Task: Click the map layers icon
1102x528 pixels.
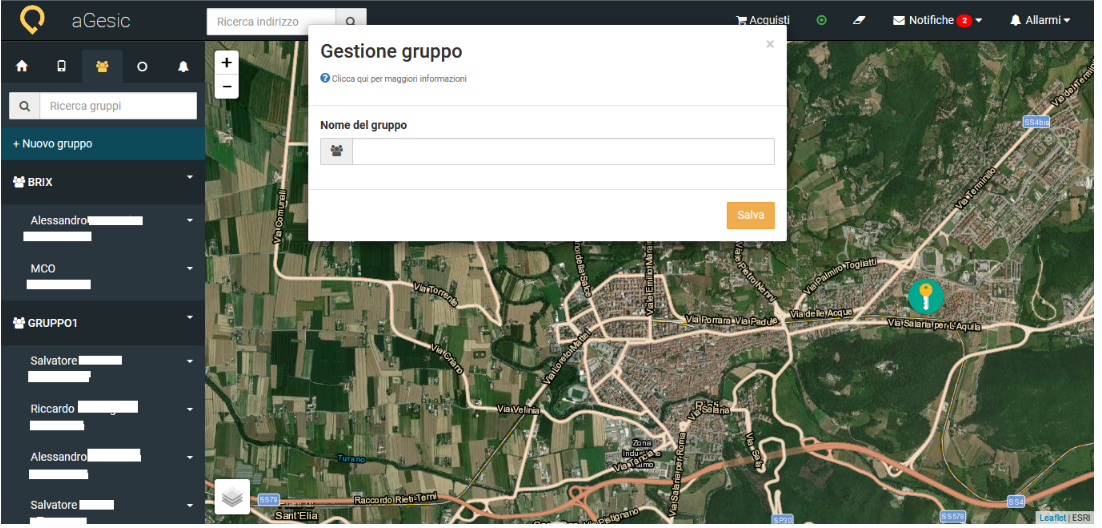Action: (232, 496)
